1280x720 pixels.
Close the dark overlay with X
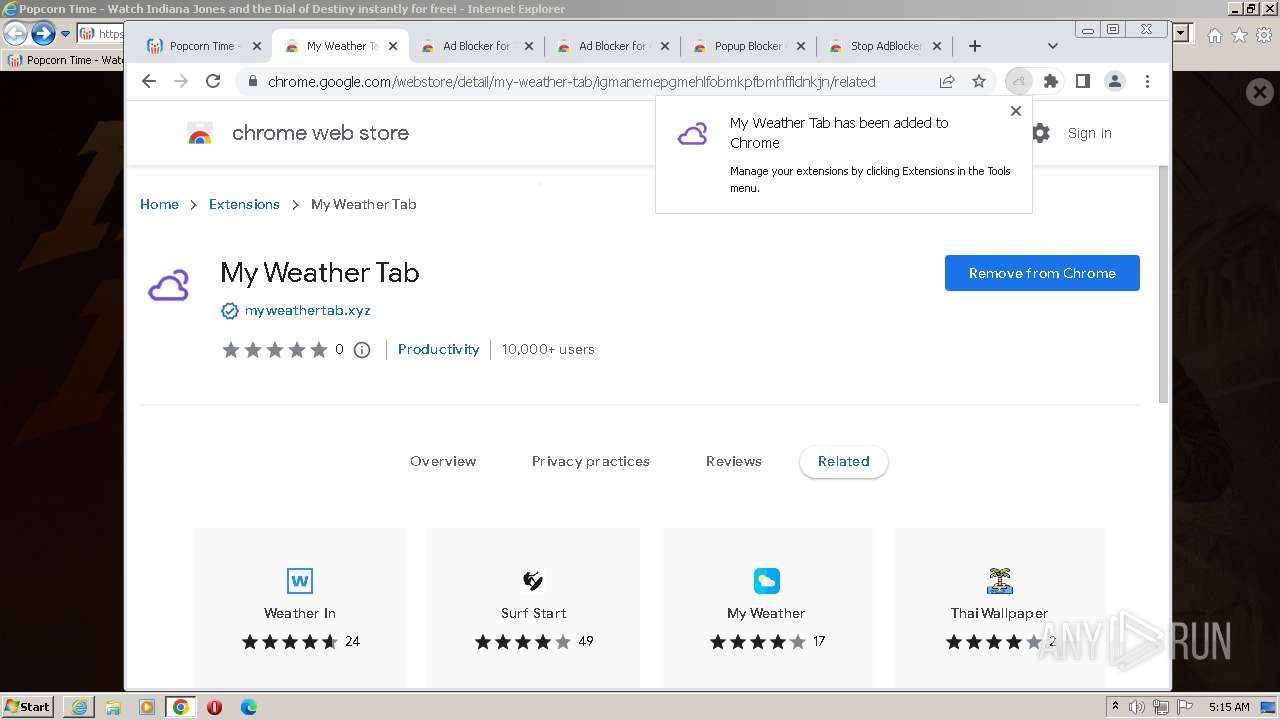point(1259,93)
